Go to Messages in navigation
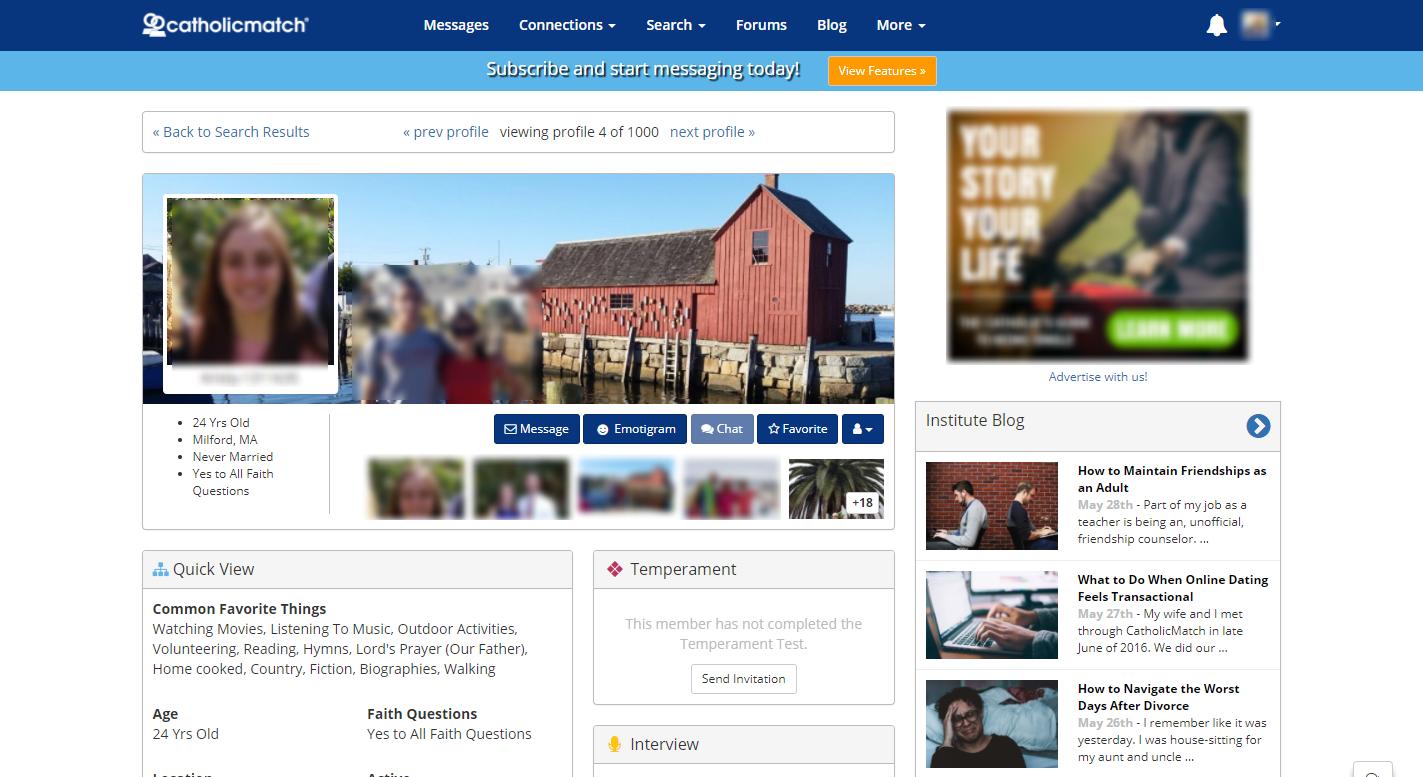The height and width of the screenshot is (777, 1423). pos(456,25)
